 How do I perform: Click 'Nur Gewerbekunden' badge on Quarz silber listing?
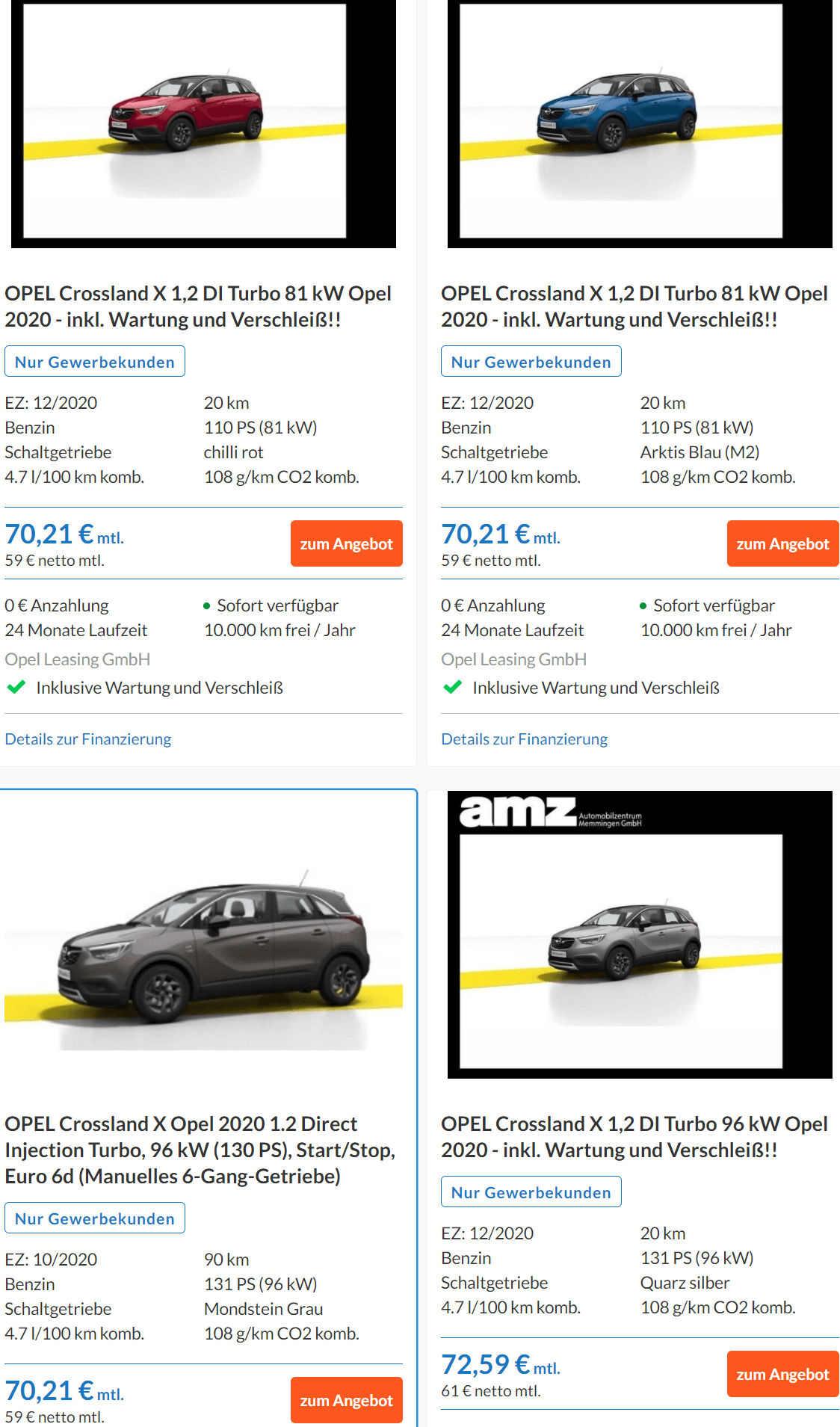pos(531,1192)
